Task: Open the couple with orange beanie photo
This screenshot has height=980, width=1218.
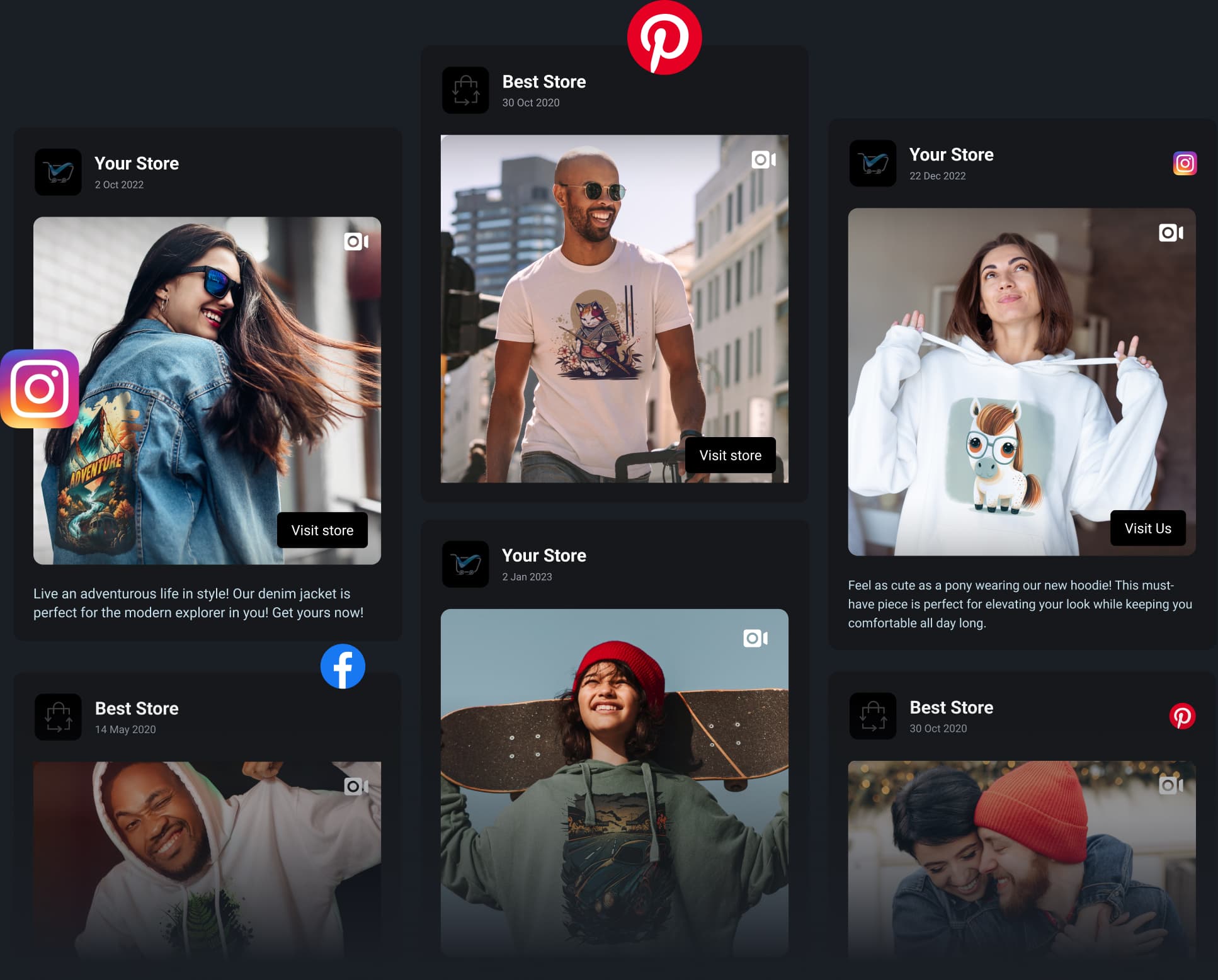Action: coord(1022,859)
